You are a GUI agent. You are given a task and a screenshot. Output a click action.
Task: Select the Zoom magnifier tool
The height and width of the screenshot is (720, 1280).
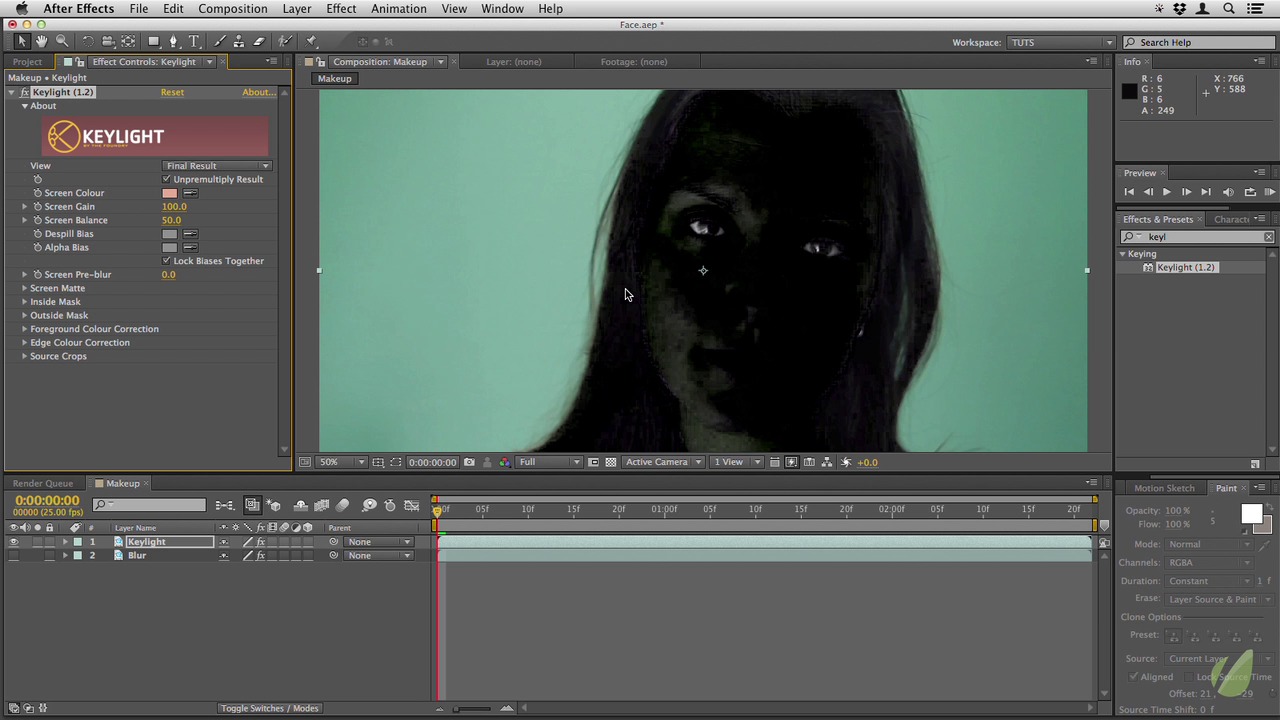click(x=62, y=41)
